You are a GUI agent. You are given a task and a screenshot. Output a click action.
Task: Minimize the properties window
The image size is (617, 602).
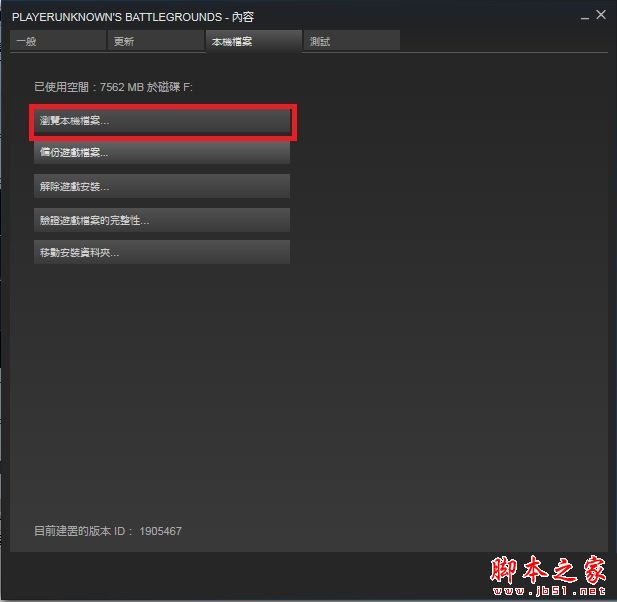coord(585,17)
